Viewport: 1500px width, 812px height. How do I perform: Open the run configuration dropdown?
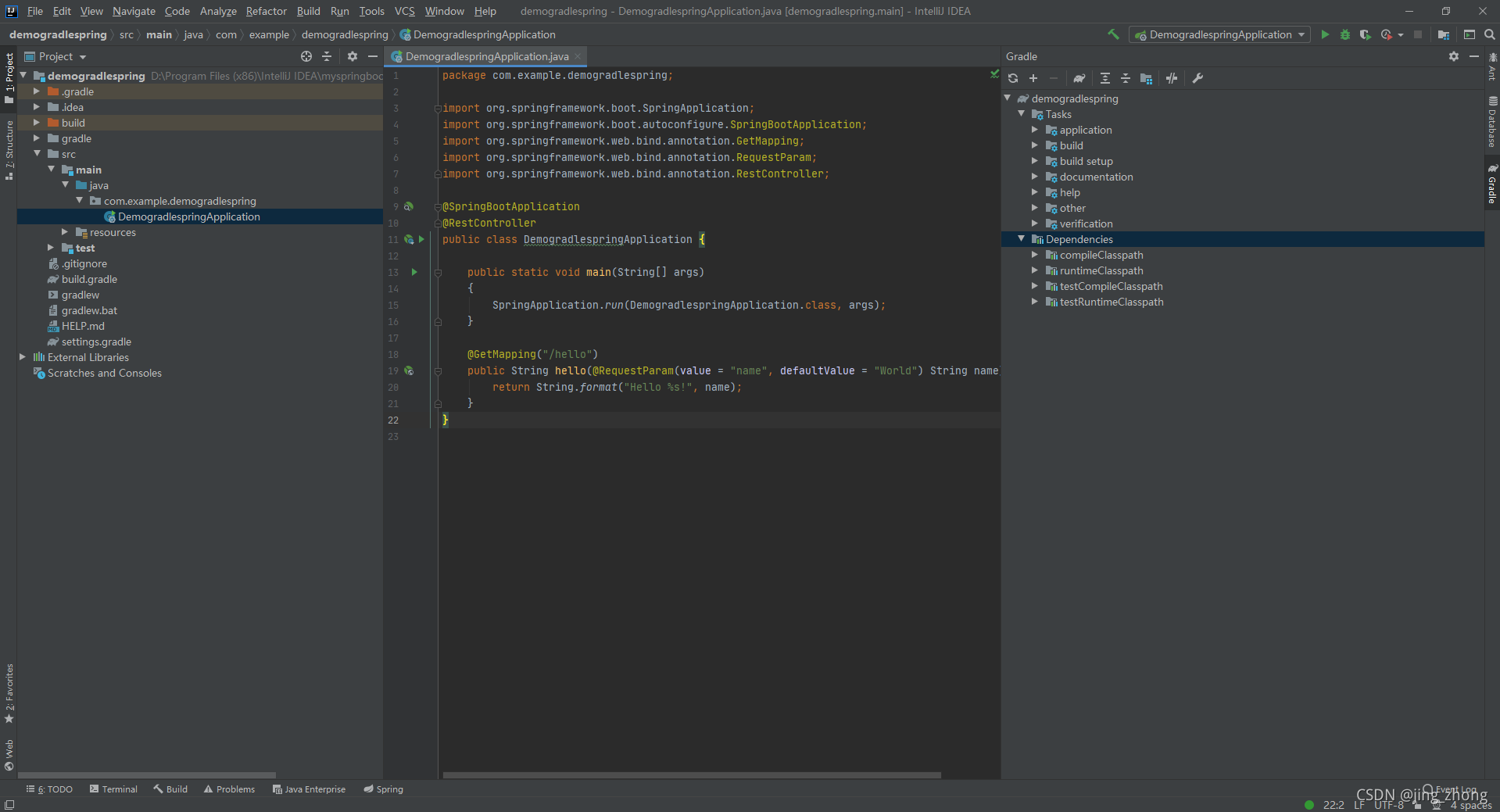click(1219, 34)
